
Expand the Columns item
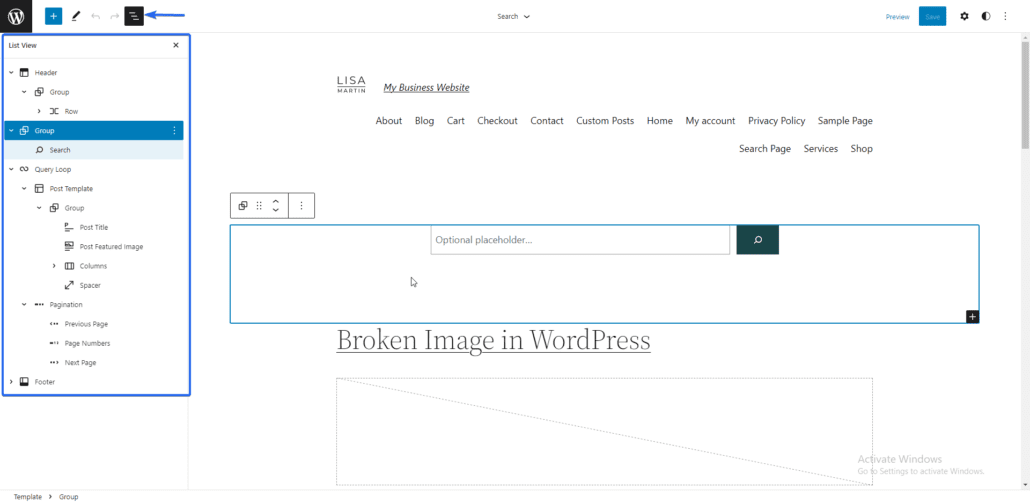[55, 266]
